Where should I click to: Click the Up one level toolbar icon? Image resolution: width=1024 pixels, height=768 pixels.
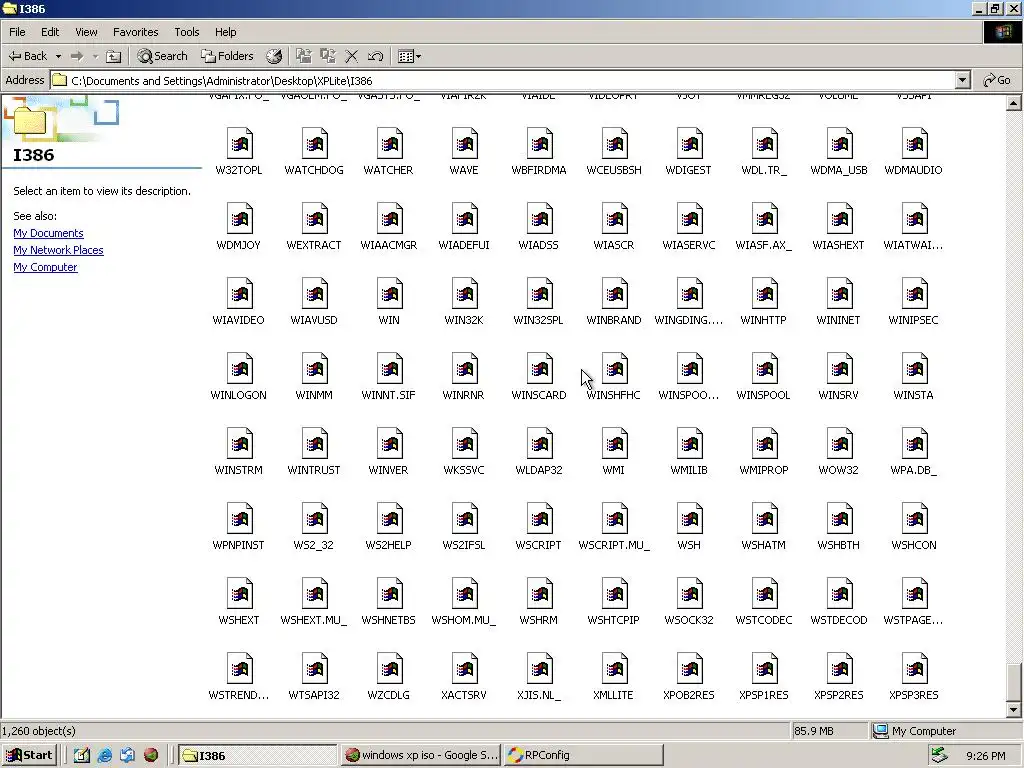[x=114, y=56]
